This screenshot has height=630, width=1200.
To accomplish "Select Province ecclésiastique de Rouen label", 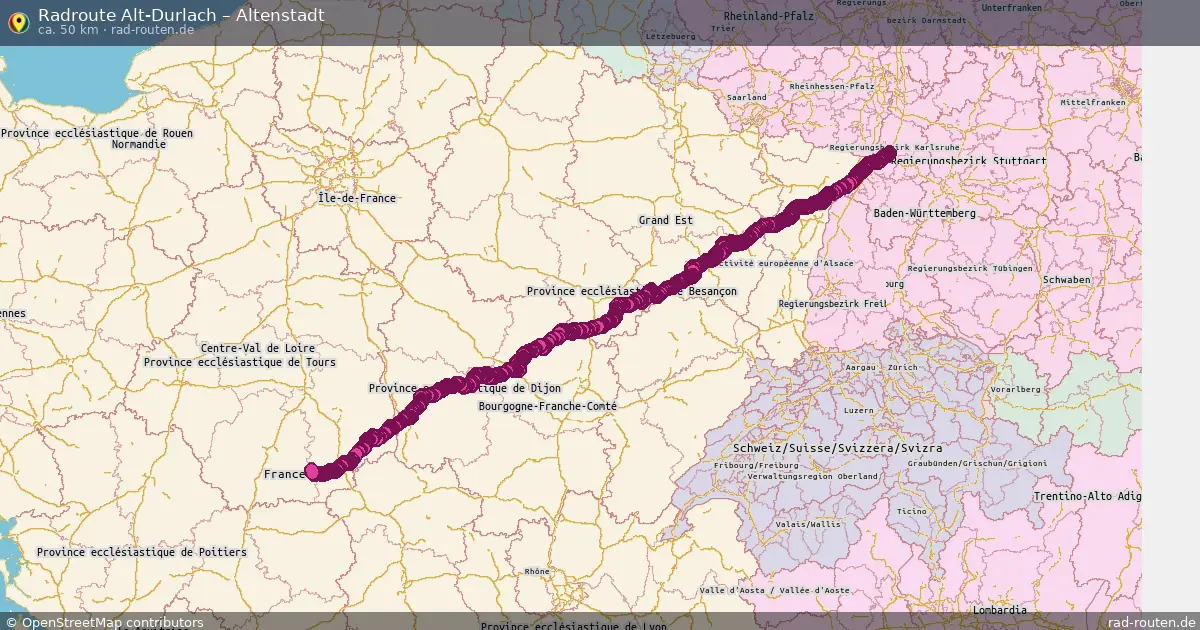I will pos(97,133).
